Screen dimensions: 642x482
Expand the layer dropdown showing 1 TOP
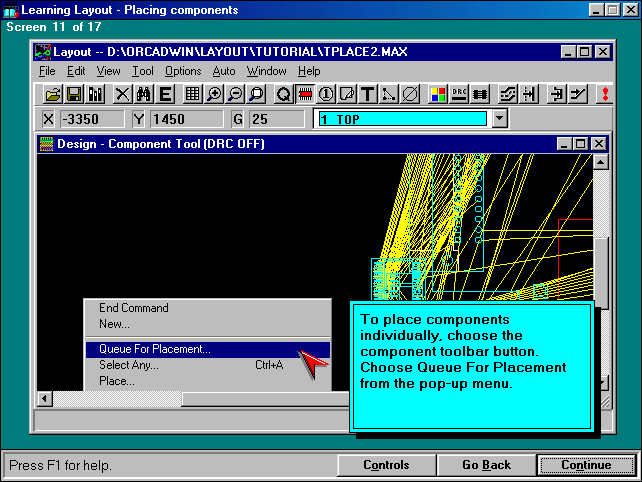(500, 119)
